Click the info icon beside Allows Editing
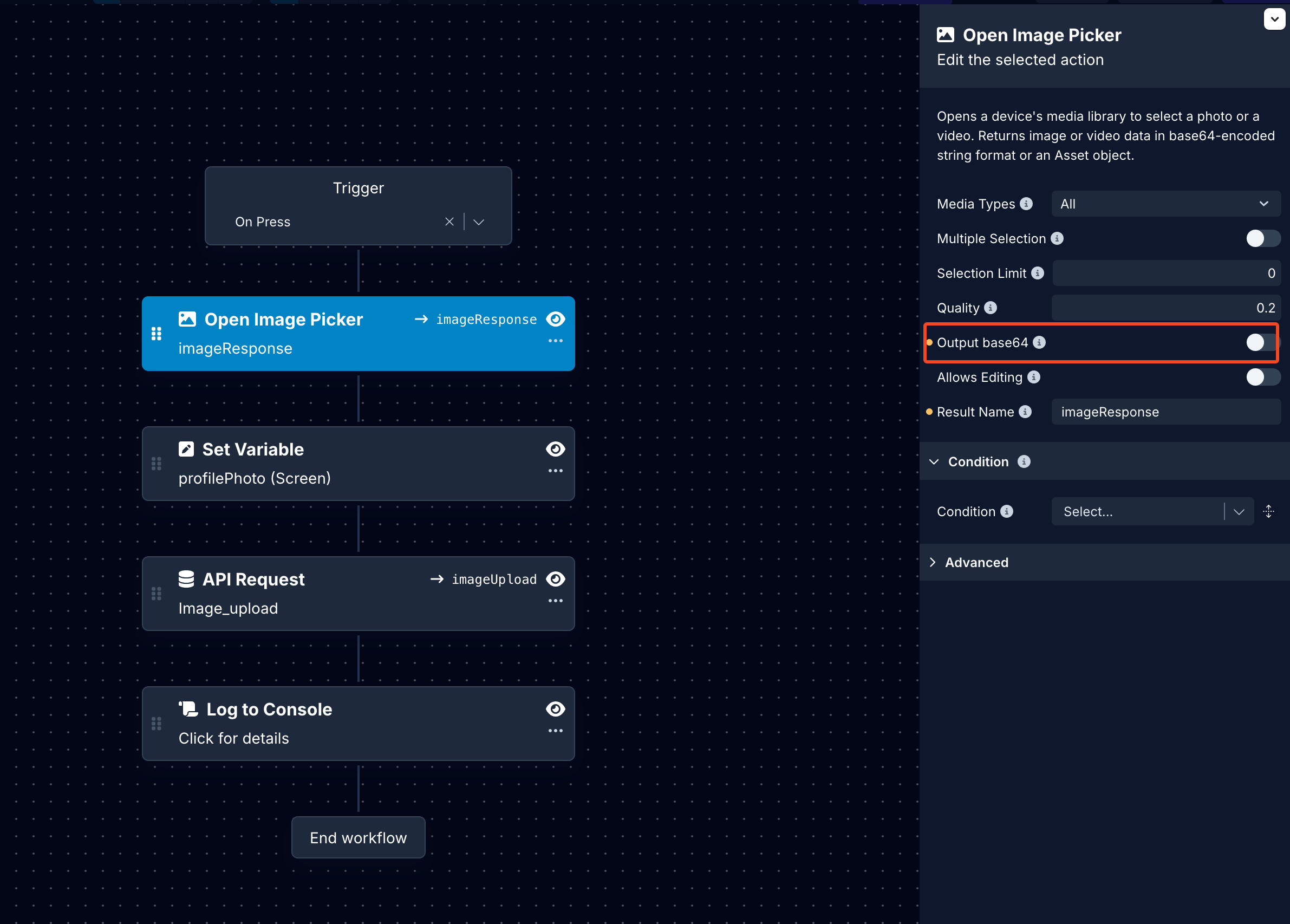 (1034, 377)
